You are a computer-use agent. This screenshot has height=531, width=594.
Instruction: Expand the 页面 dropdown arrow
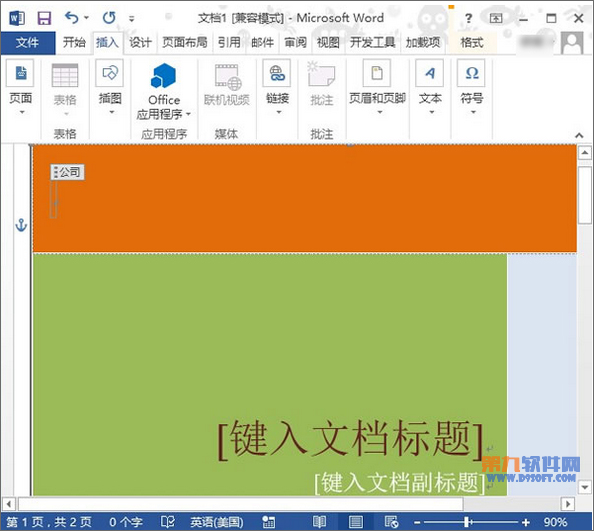22,112
